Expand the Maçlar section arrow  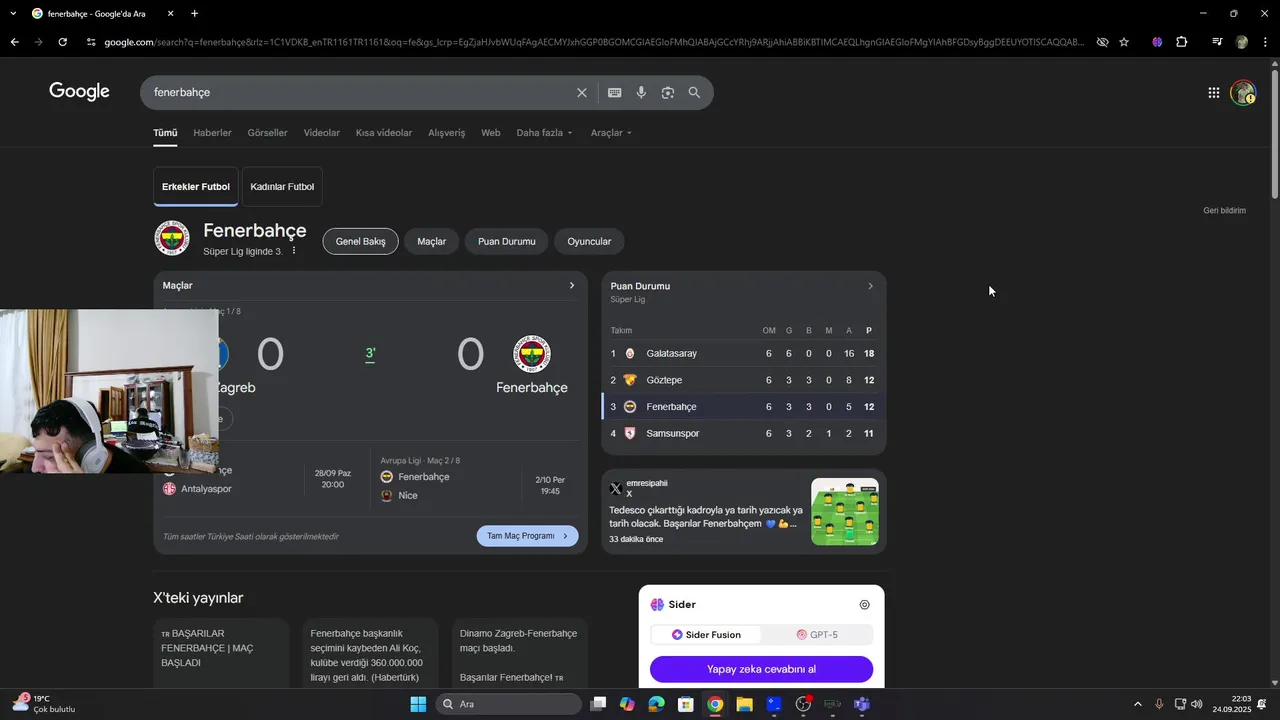point(572,285)
